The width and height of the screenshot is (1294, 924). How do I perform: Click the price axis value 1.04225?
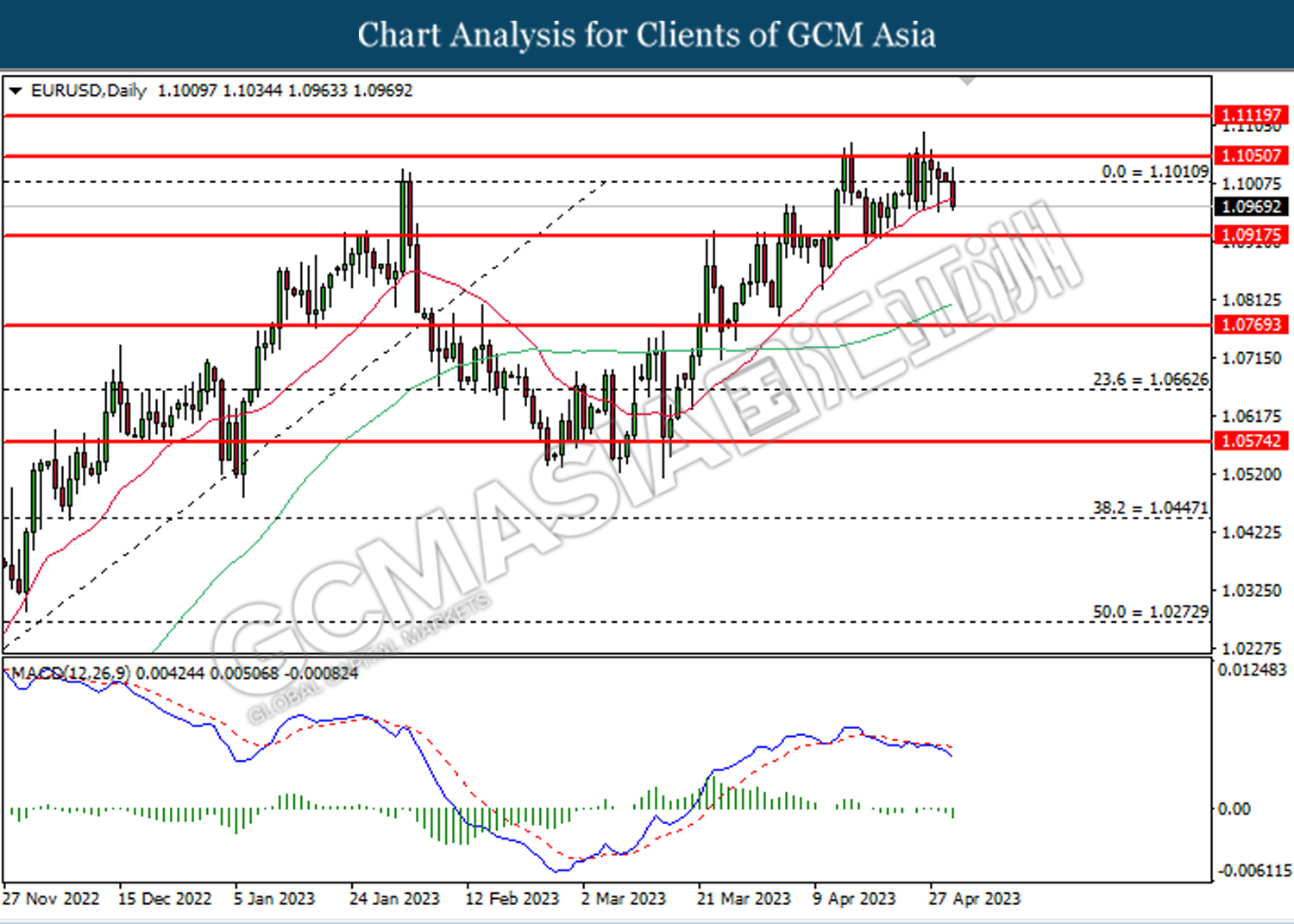coord(1252,532)
